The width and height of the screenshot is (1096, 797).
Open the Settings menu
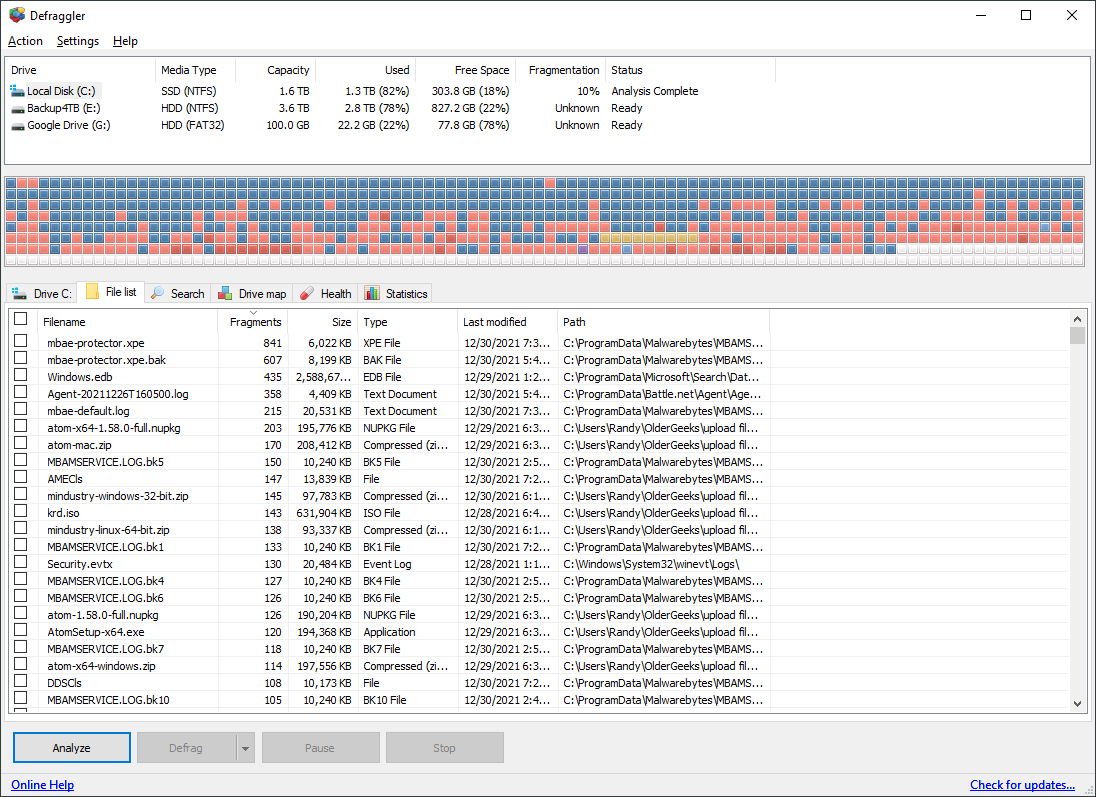pos(78,41)
